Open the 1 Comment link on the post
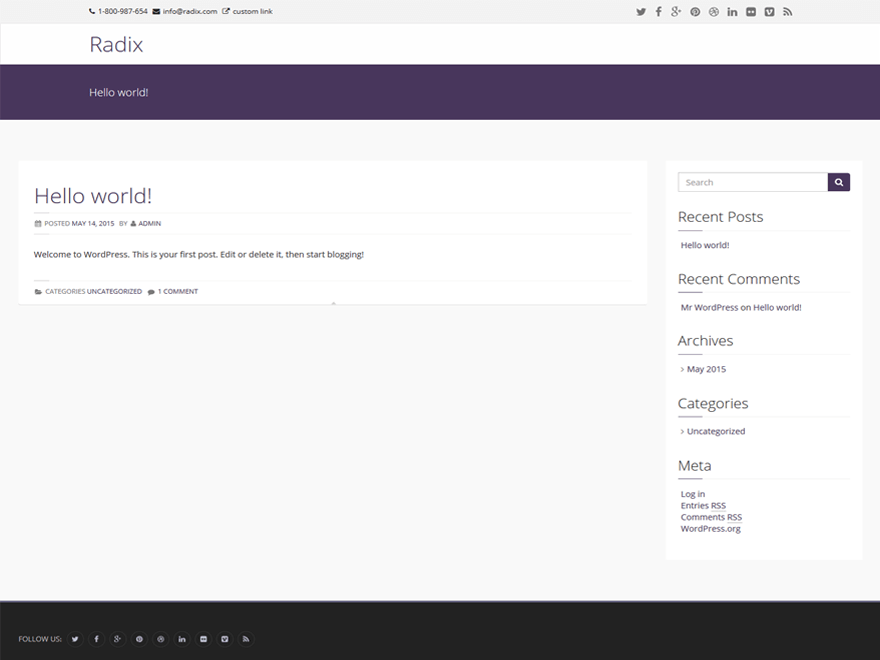880x660 pixels. tap(176, 291)
